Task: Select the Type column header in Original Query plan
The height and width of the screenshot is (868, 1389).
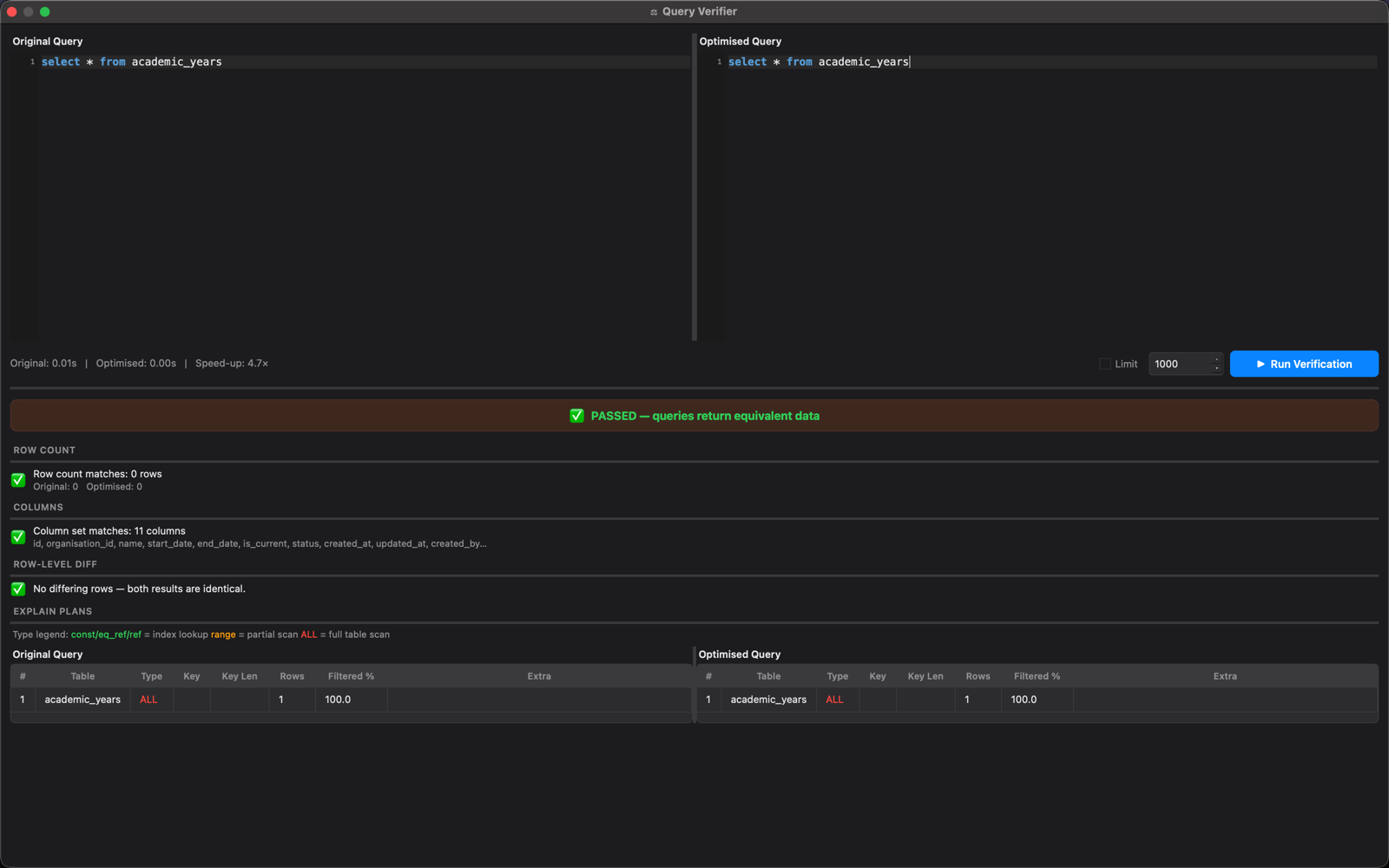Action: click(x=152, y=676)
